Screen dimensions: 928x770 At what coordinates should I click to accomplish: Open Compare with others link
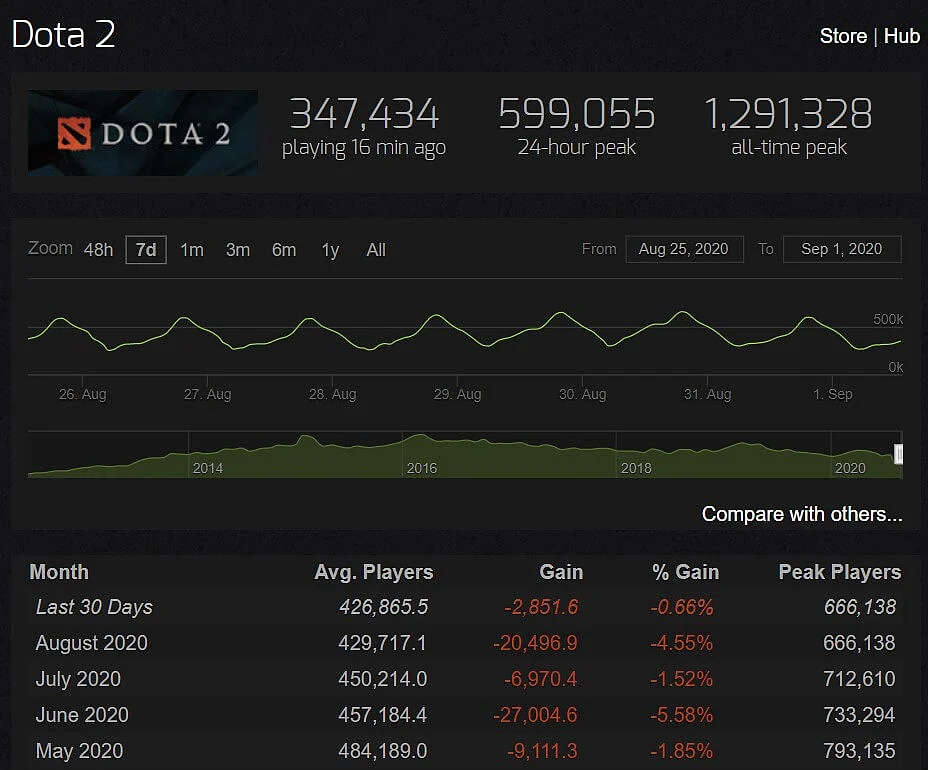coord(802,514)
